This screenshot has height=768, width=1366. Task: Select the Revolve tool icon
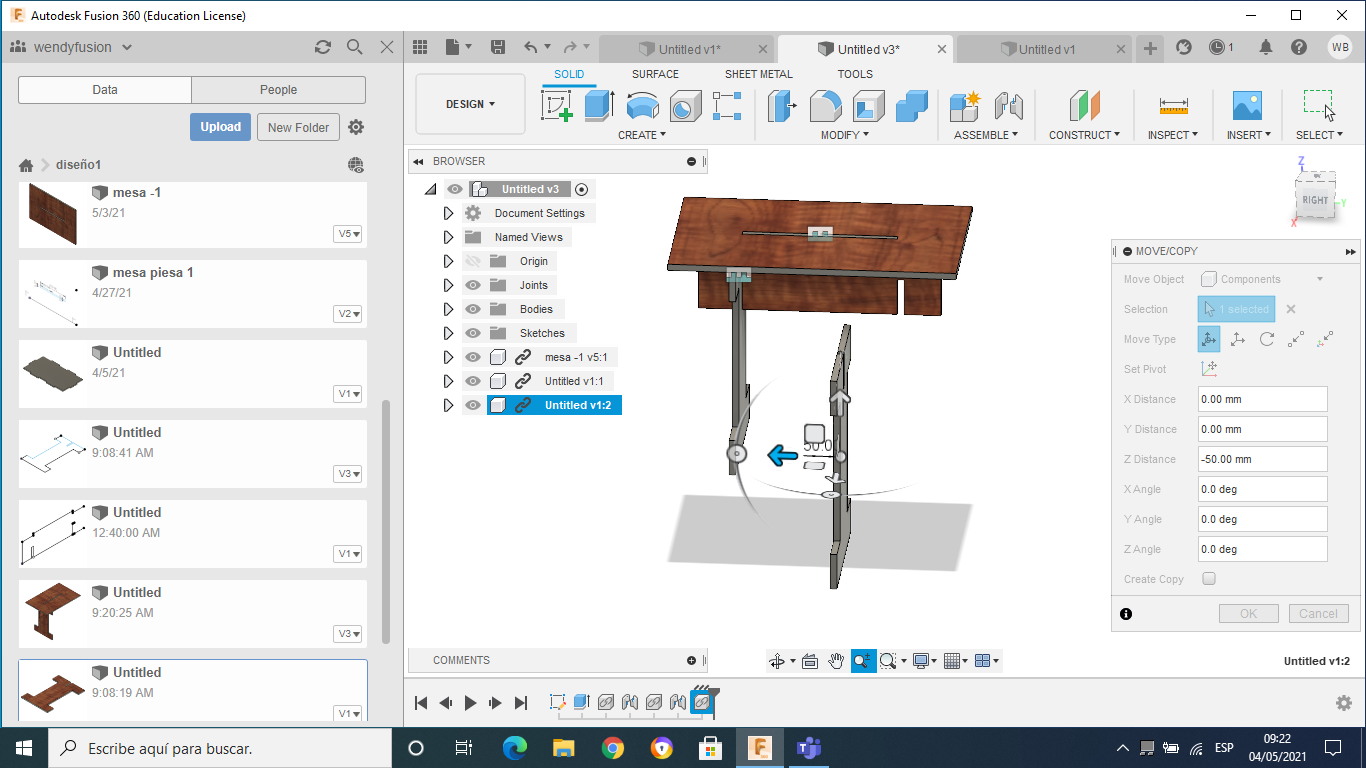point(642,106)
